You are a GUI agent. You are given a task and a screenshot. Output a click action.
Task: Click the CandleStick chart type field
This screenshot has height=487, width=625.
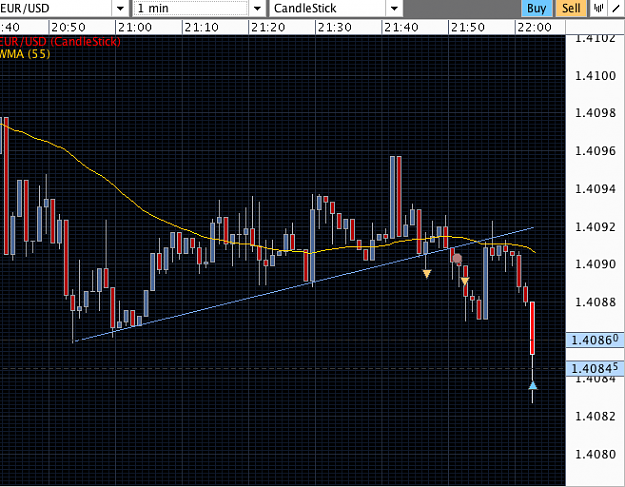coord(328,8)
